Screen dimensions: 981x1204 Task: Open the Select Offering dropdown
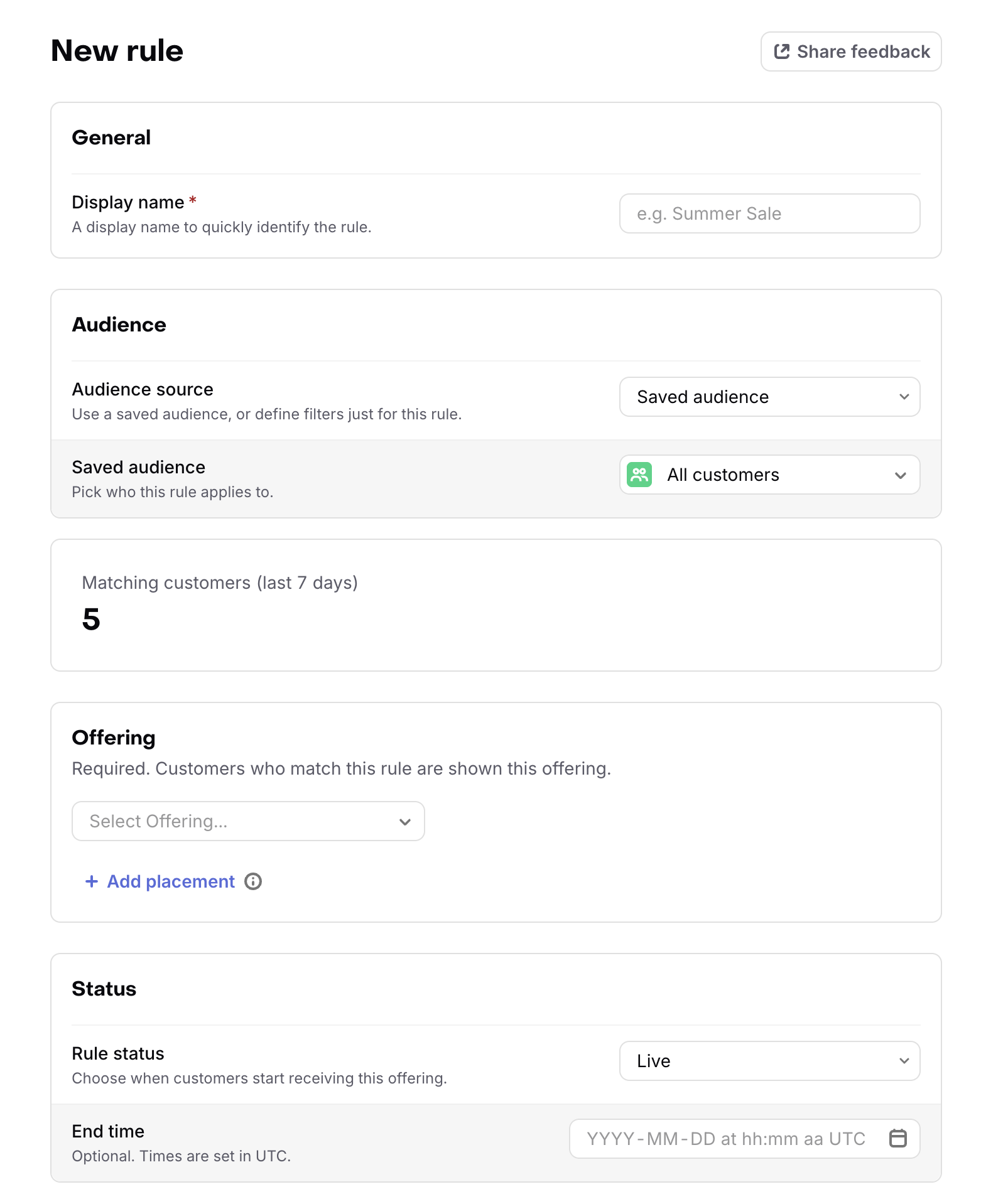(248, 821)
